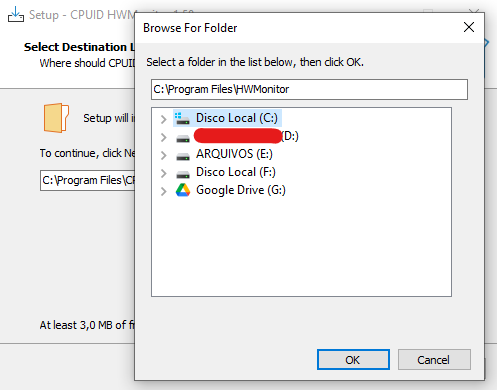This screenshot has height=390, width=497.
Task: Expand the Google Drive (G:) tree node
Action: click(x=163, y=191)
